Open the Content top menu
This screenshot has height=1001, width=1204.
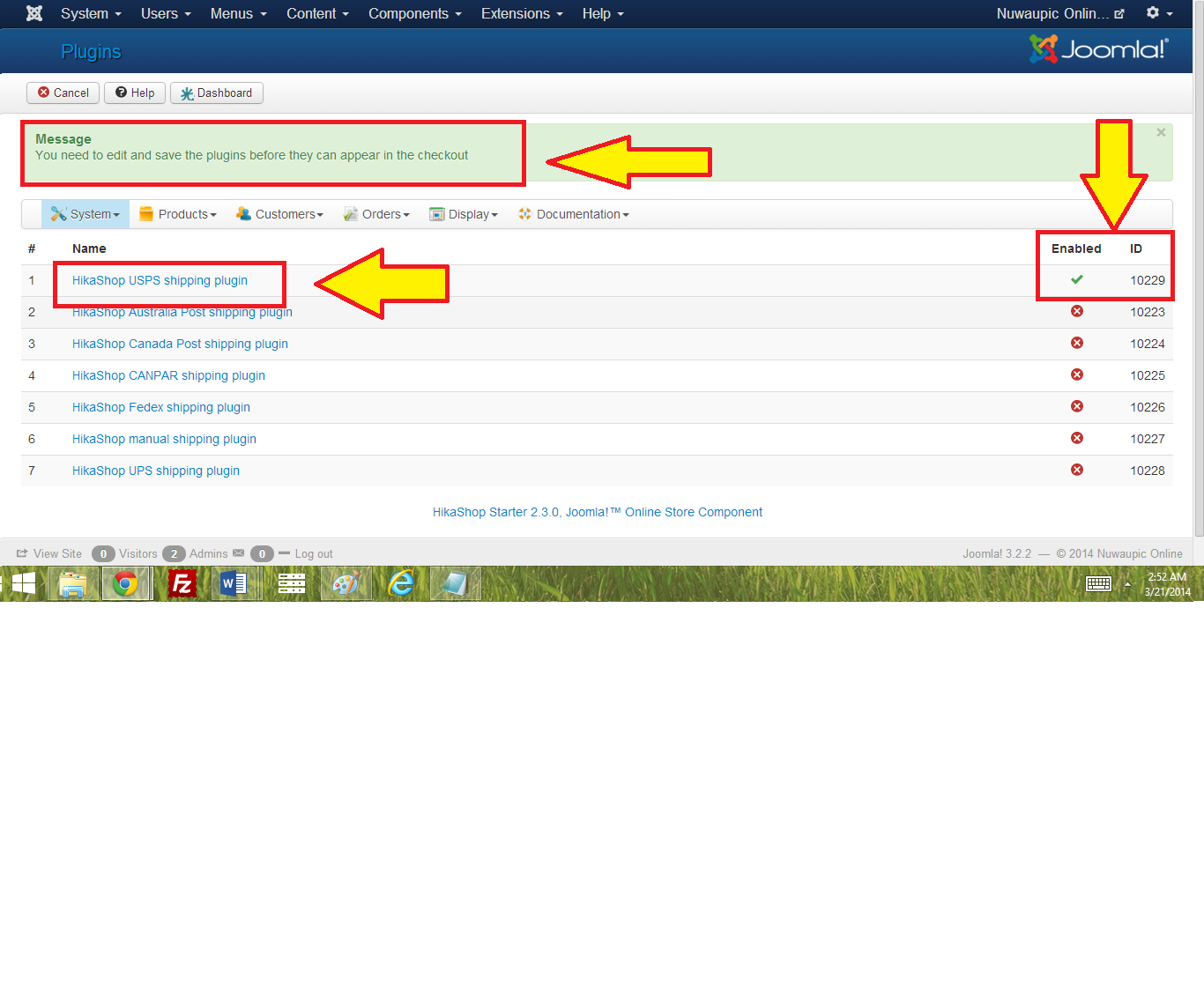click(x=317, y=13)
